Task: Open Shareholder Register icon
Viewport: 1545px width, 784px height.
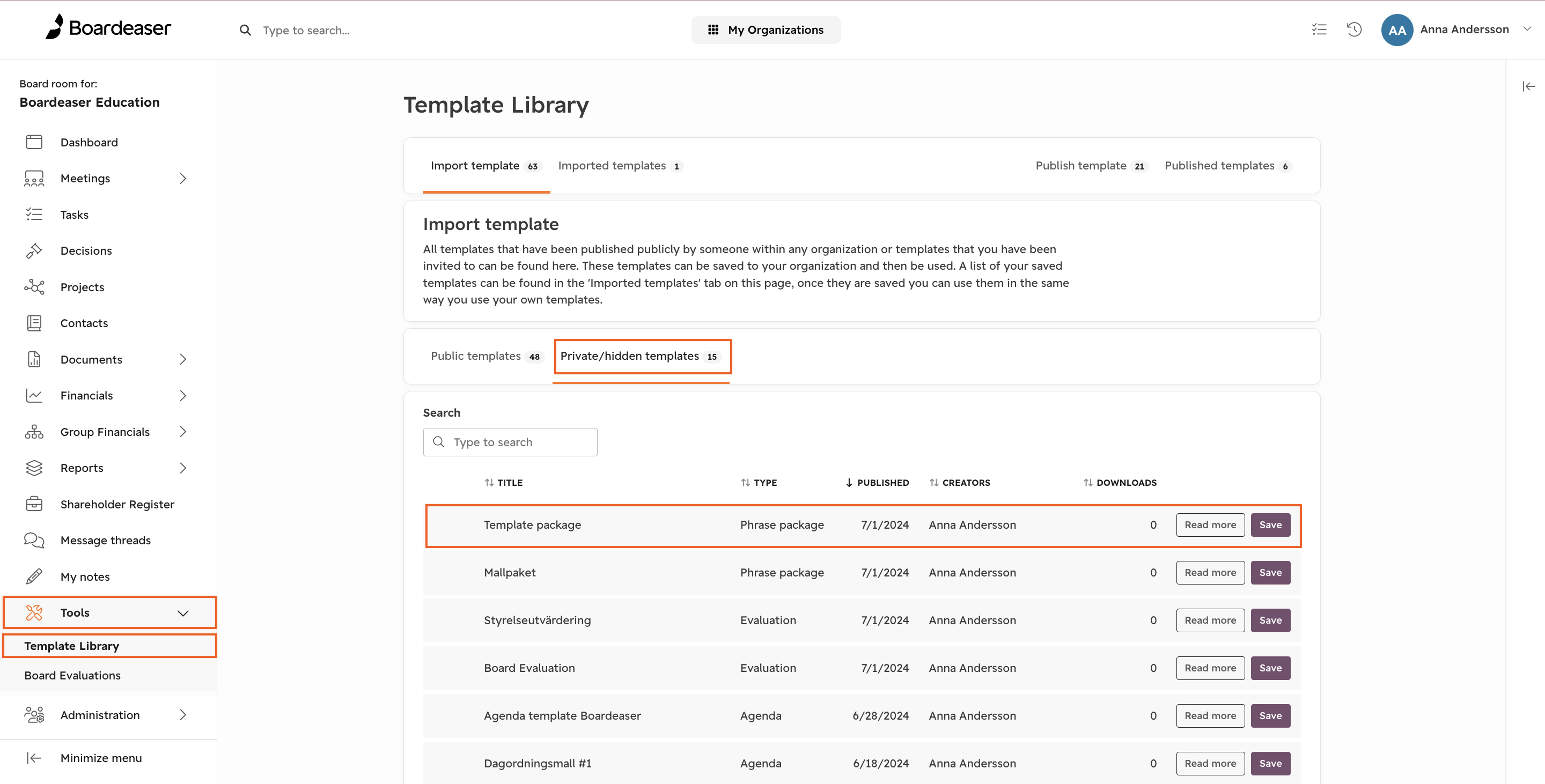Action: tap(34, 504)
